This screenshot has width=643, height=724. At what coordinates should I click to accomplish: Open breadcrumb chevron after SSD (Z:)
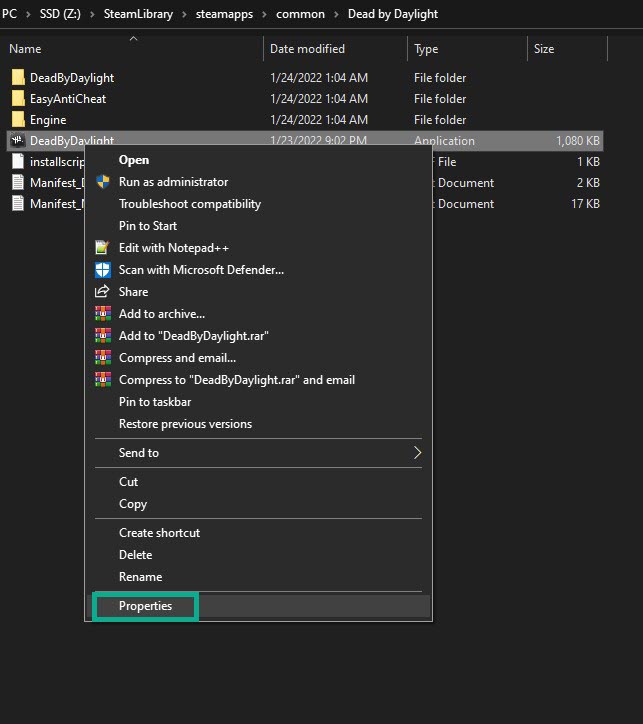tap(92, 14)
